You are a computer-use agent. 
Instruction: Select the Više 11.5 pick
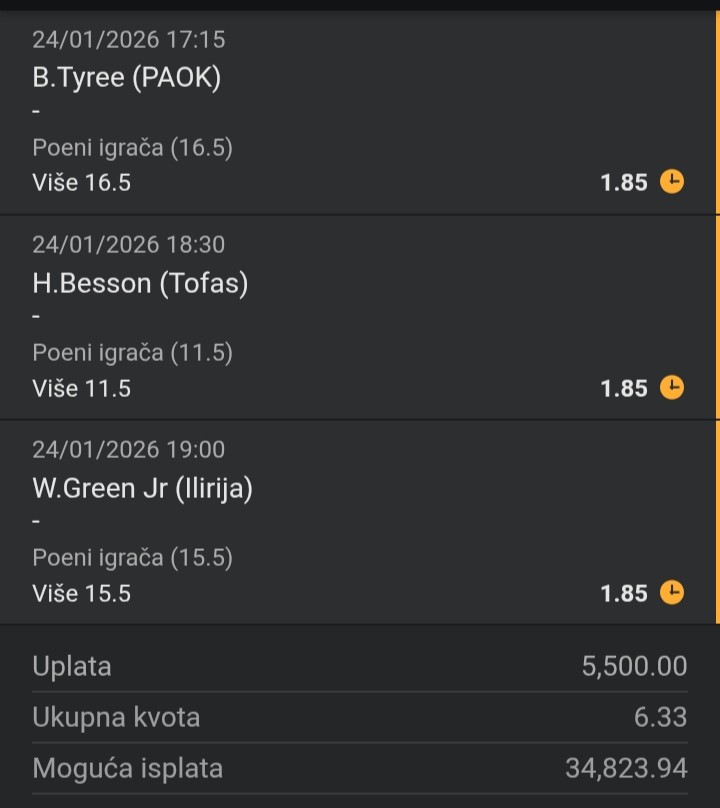(x=82, y=388)
